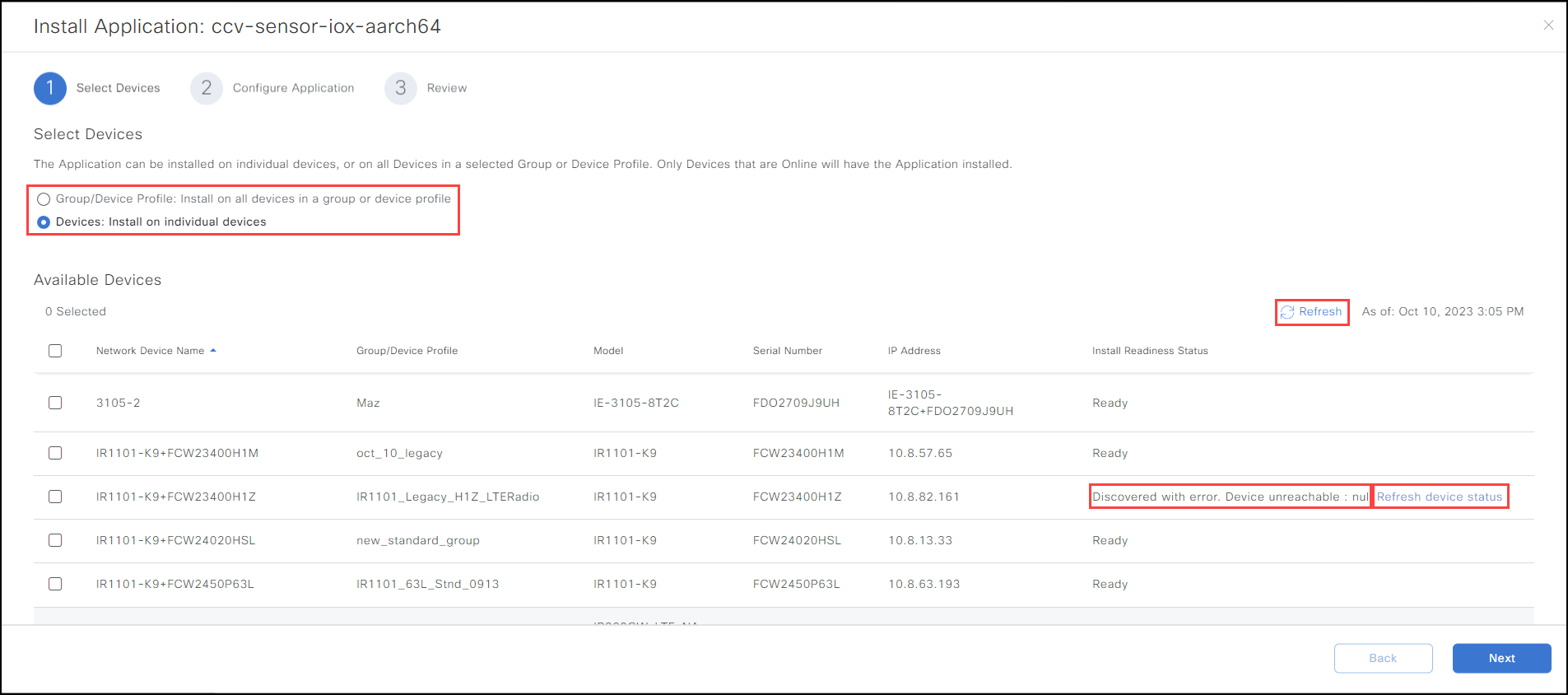Click IP address 10.8.63.193
Viewport: 1568px width, 695px height.
tap(924, 584)
